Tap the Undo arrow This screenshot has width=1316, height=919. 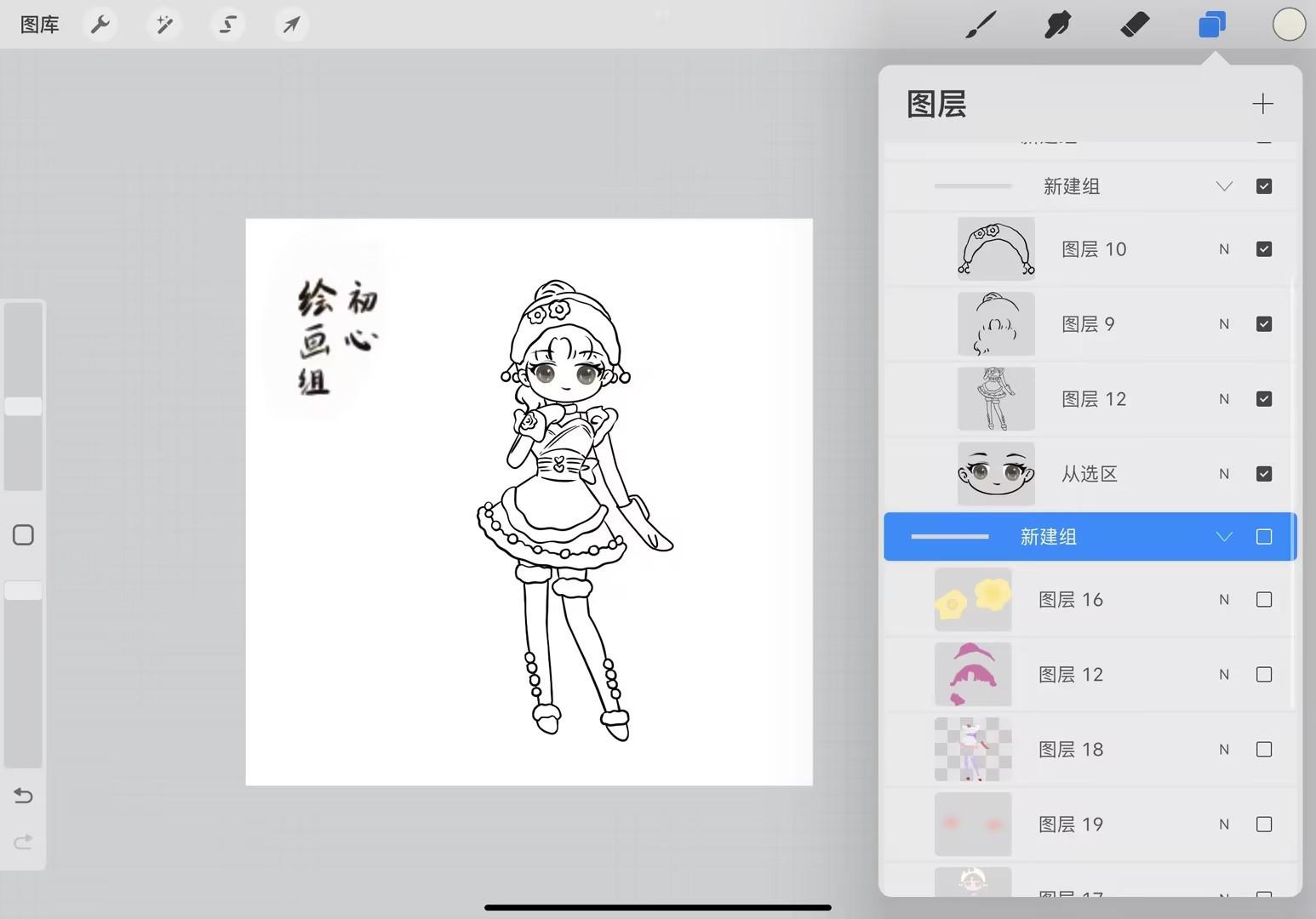click(23, 796)
